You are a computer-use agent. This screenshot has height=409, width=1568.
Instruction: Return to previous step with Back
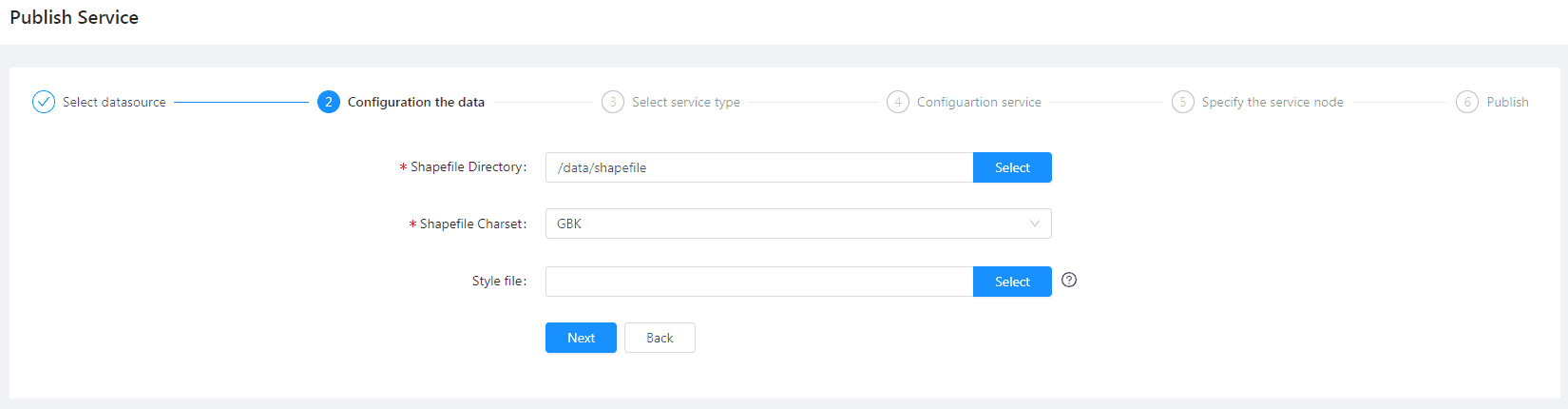click(x=660, y=338)
